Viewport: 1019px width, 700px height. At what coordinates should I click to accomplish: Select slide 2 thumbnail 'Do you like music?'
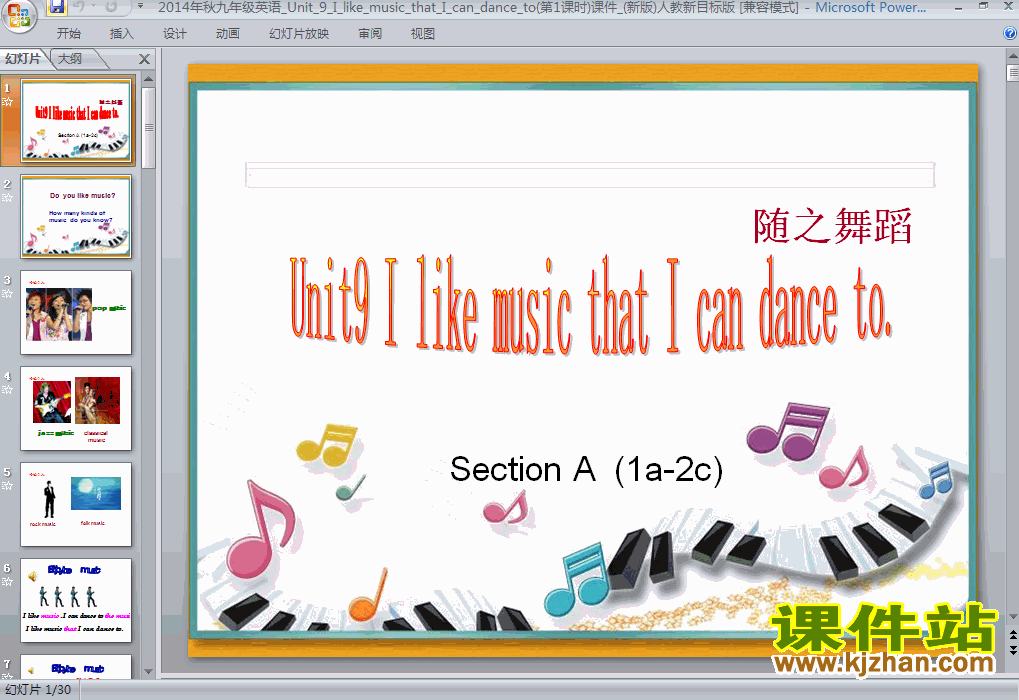pos(76,216)
